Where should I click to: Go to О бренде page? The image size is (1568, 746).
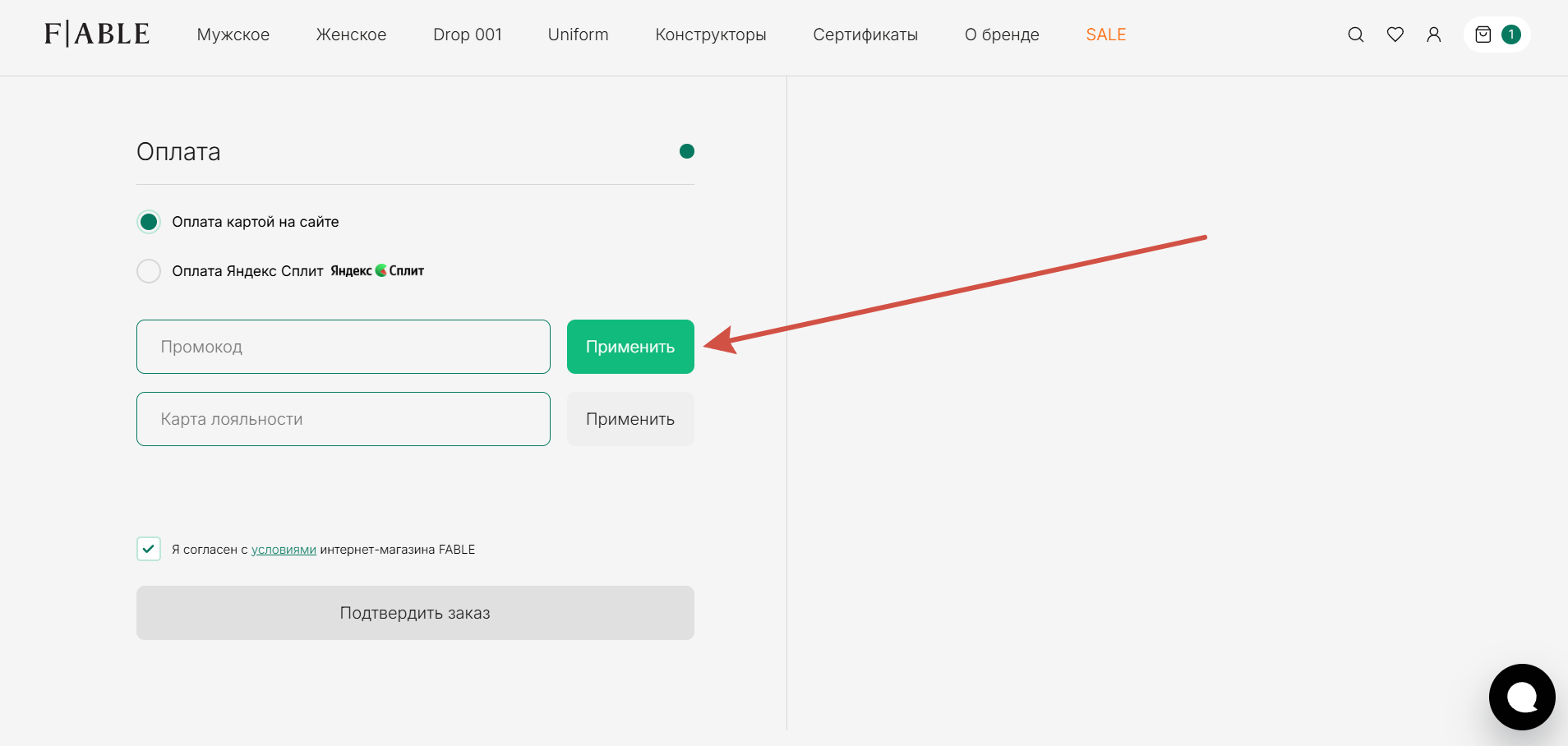point(1002,35)
